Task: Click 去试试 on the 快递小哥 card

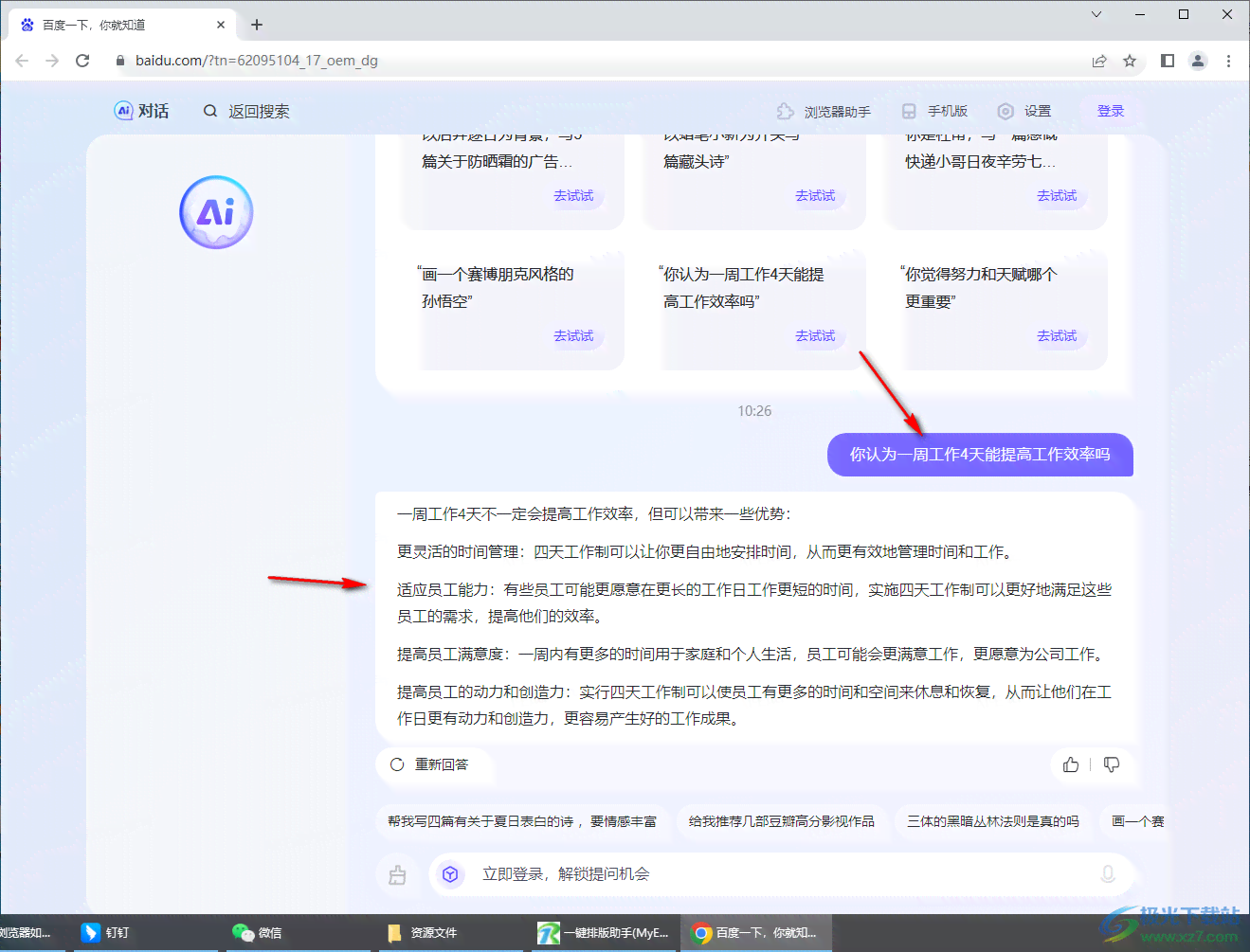Action: click(x=1057, y=195)
